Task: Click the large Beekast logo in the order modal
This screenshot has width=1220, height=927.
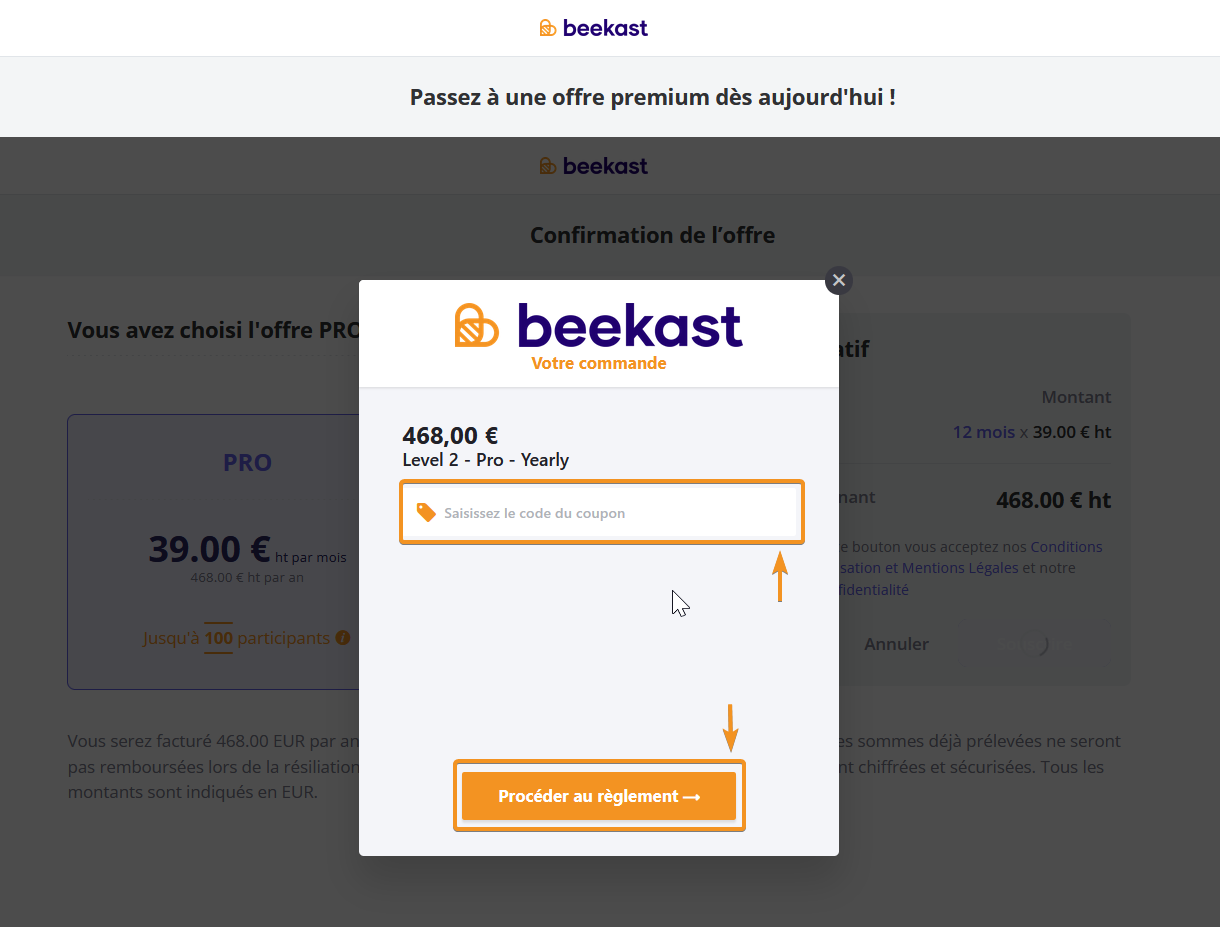Action: pos(598,325)
